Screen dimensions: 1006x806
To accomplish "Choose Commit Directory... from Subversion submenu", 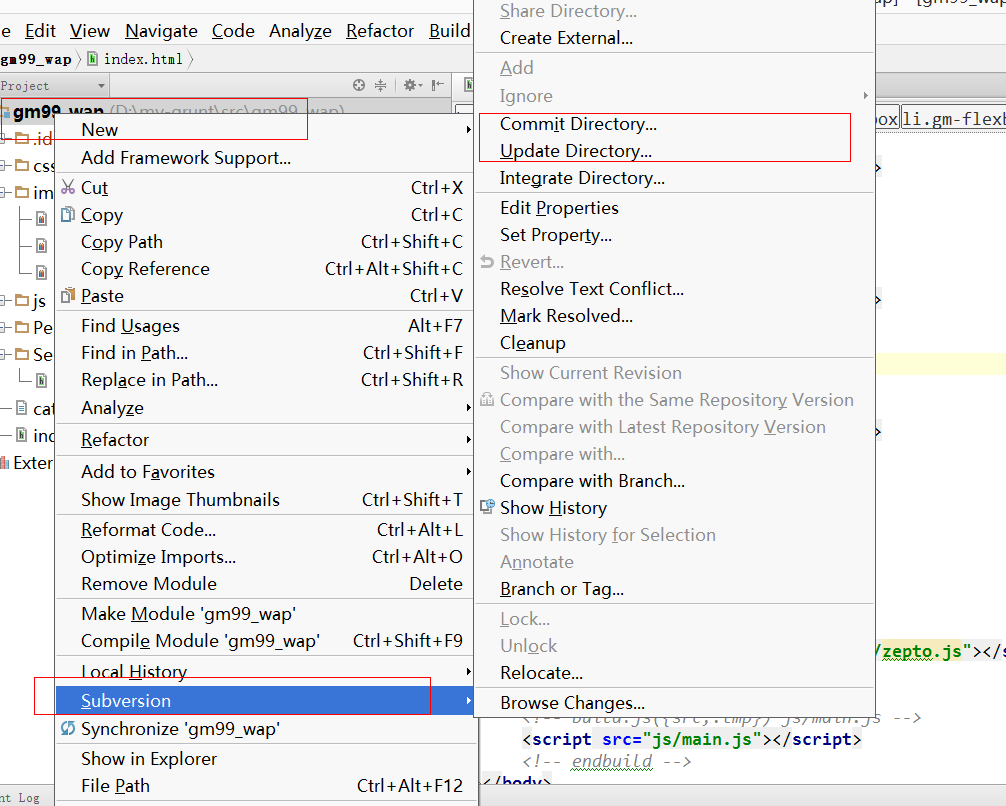I will [675, 124].
